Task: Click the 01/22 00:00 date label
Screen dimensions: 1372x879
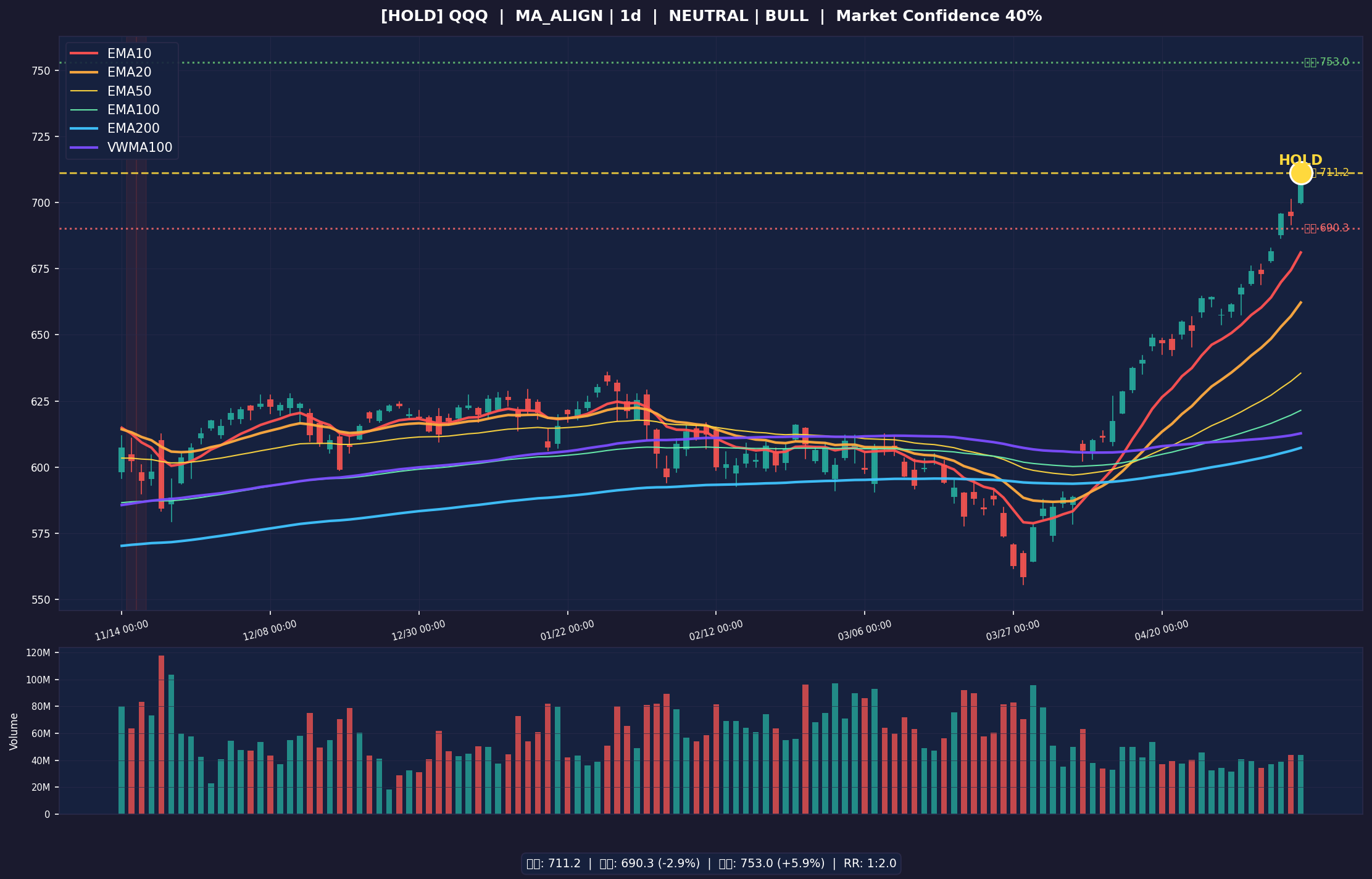Action: pyautogui.click(x=567, y=631)
